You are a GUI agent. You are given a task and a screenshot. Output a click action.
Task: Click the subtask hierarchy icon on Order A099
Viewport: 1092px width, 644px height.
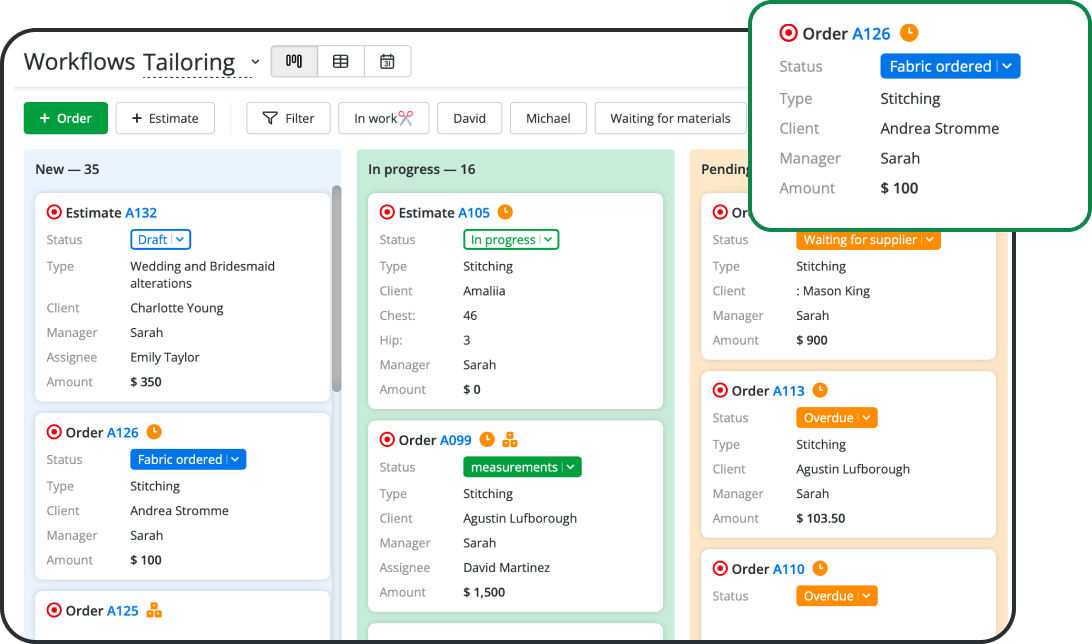(x=511, y=439)
